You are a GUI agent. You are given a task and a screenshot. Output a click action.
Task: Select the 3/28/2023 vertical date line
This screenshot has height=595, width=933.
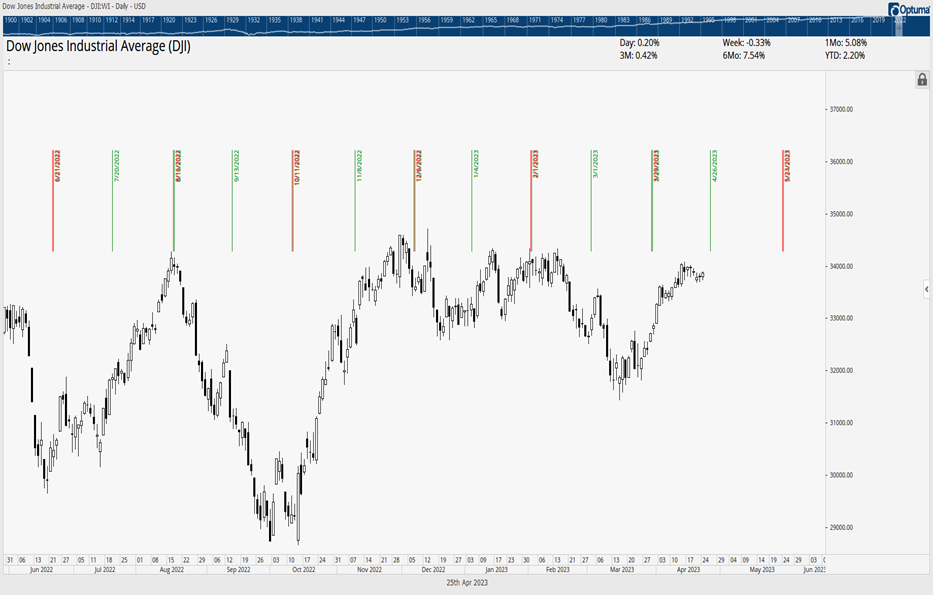tap(652, 201)
